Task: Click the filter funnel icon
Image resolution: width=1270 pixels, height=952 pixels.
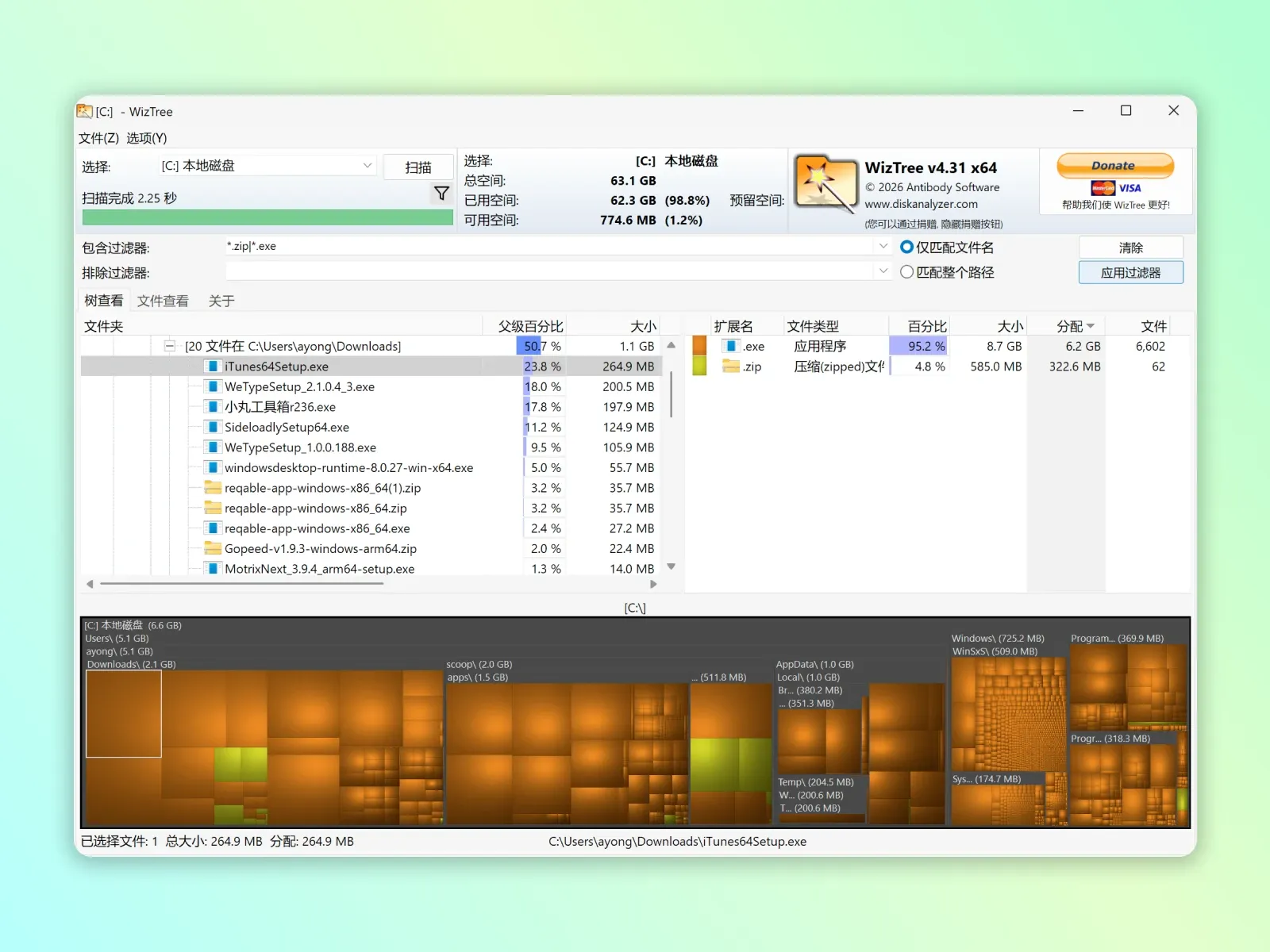Action: tap(442, 193)
